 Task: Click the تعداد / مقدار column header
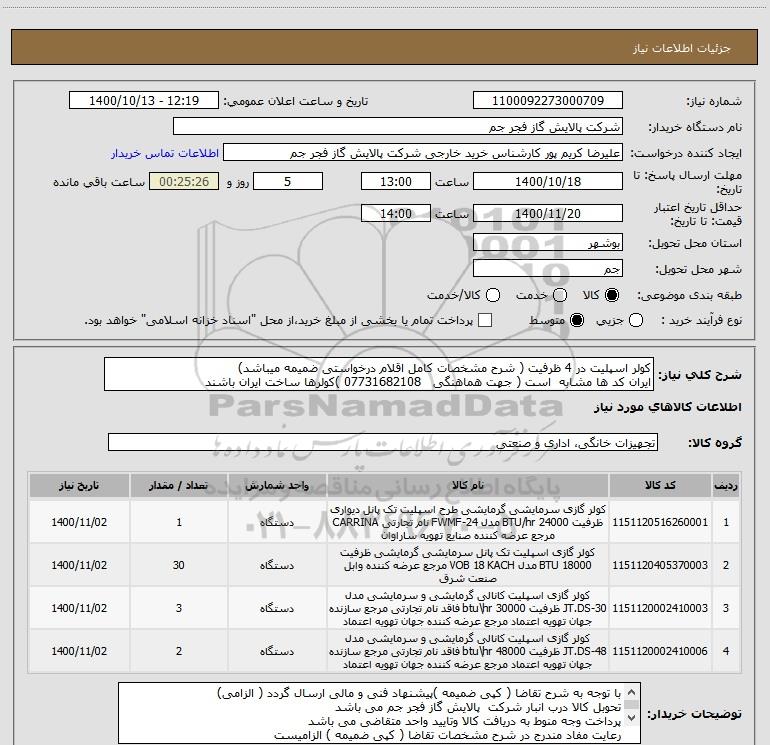pyautogui.click(x=179, y=486)
